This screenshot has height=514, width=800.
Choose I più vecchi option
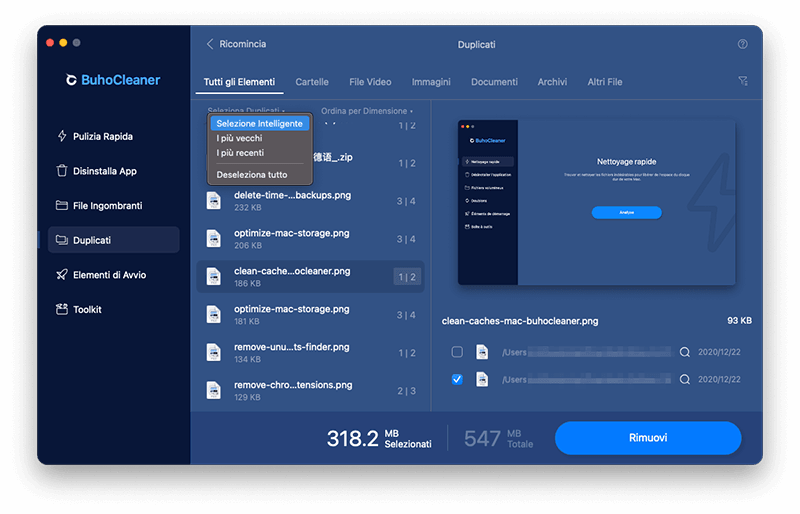(x=239, y=138)
